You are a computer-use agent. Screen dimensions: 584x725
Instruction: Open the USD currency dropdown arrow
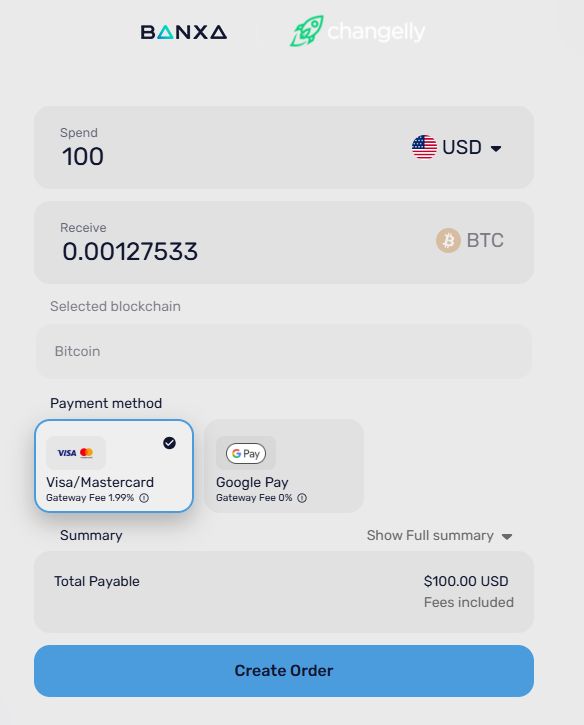tap(496, 148)
